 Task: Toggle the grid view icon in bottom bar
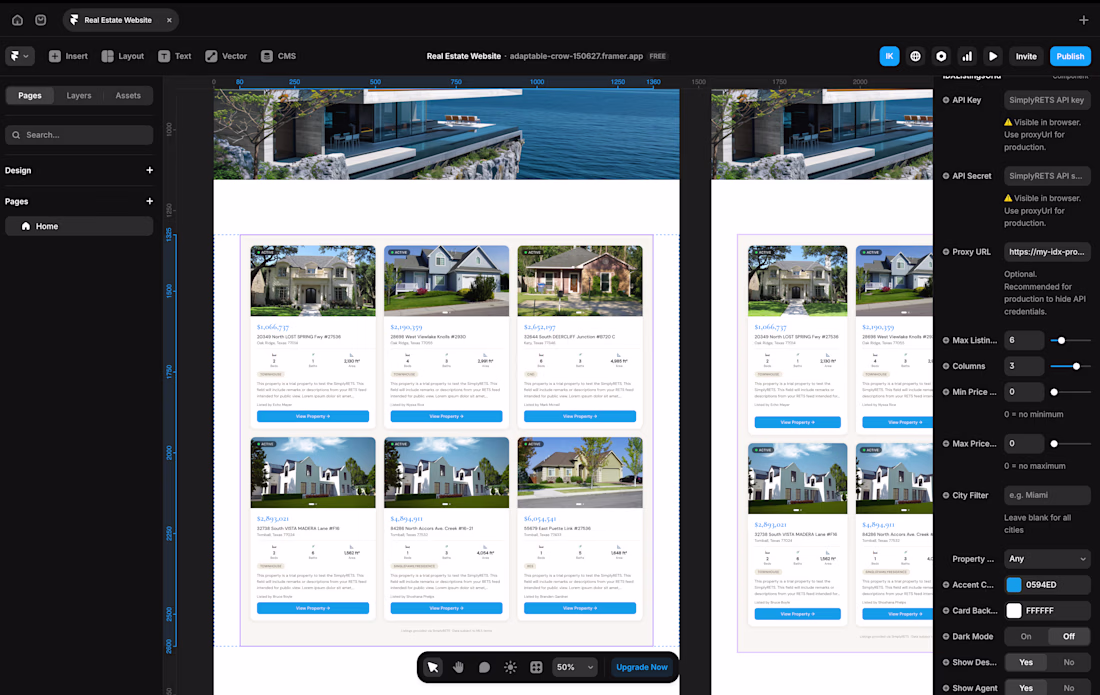pyautogui.click(x=536, y=667)
